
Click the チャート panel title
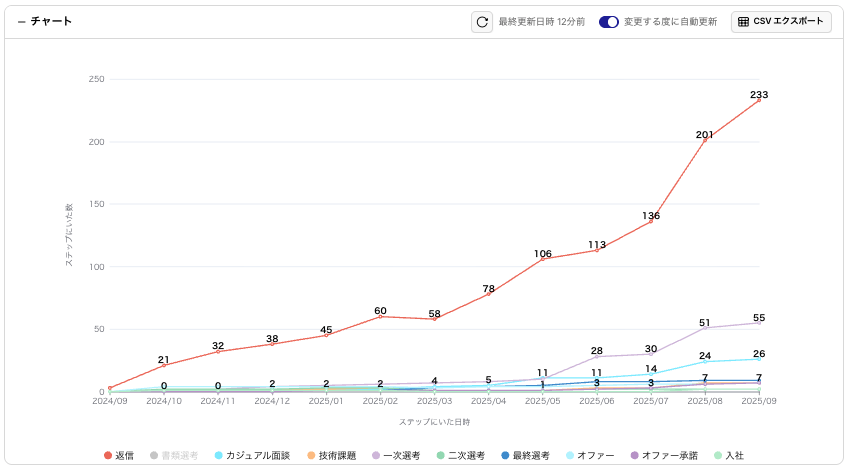[x=52, y=22]
